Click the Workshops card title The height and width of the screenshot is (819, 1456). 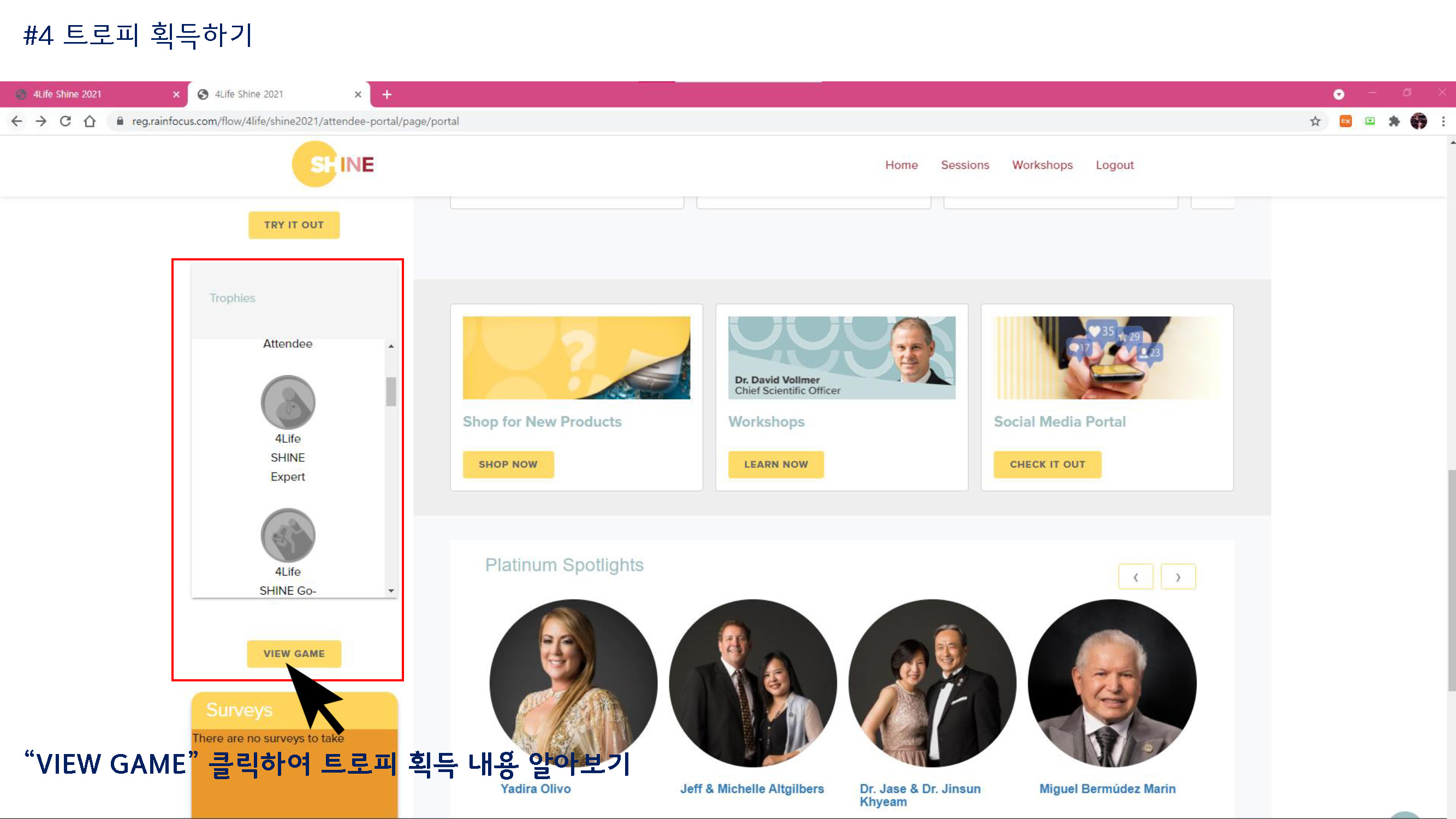tap(766, 422)
